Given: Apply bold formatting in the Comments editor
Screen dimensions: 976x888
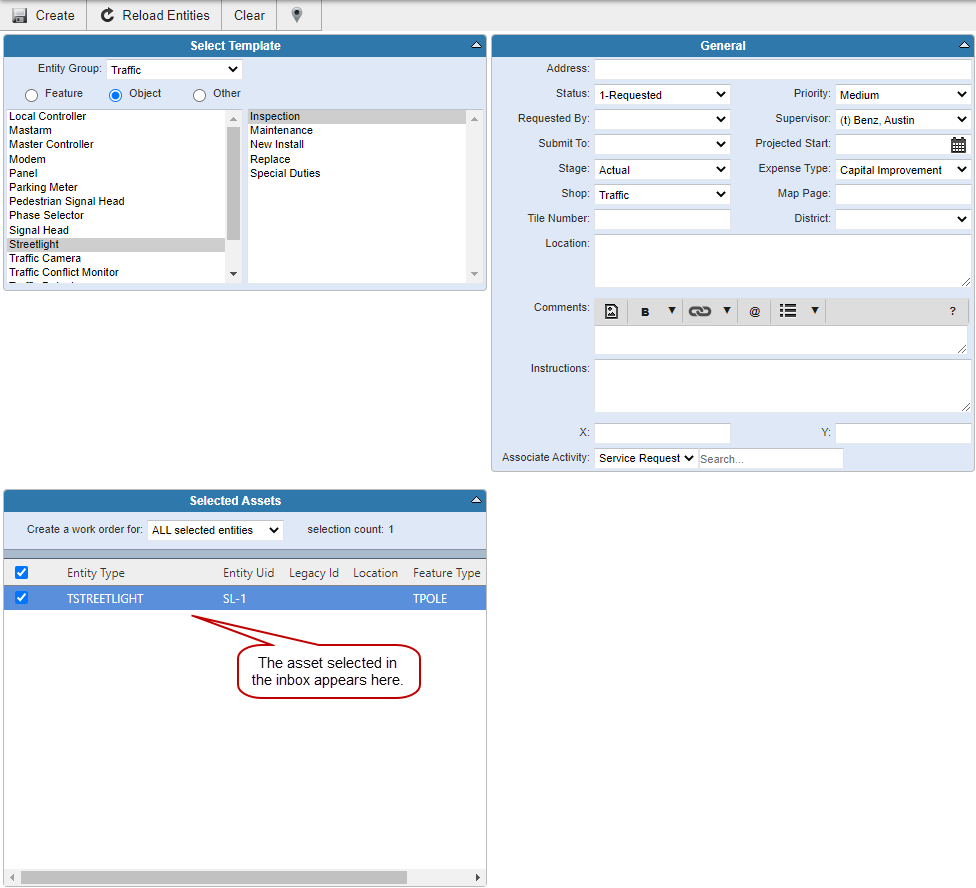Looking at the screenshot, I should 646,311.
